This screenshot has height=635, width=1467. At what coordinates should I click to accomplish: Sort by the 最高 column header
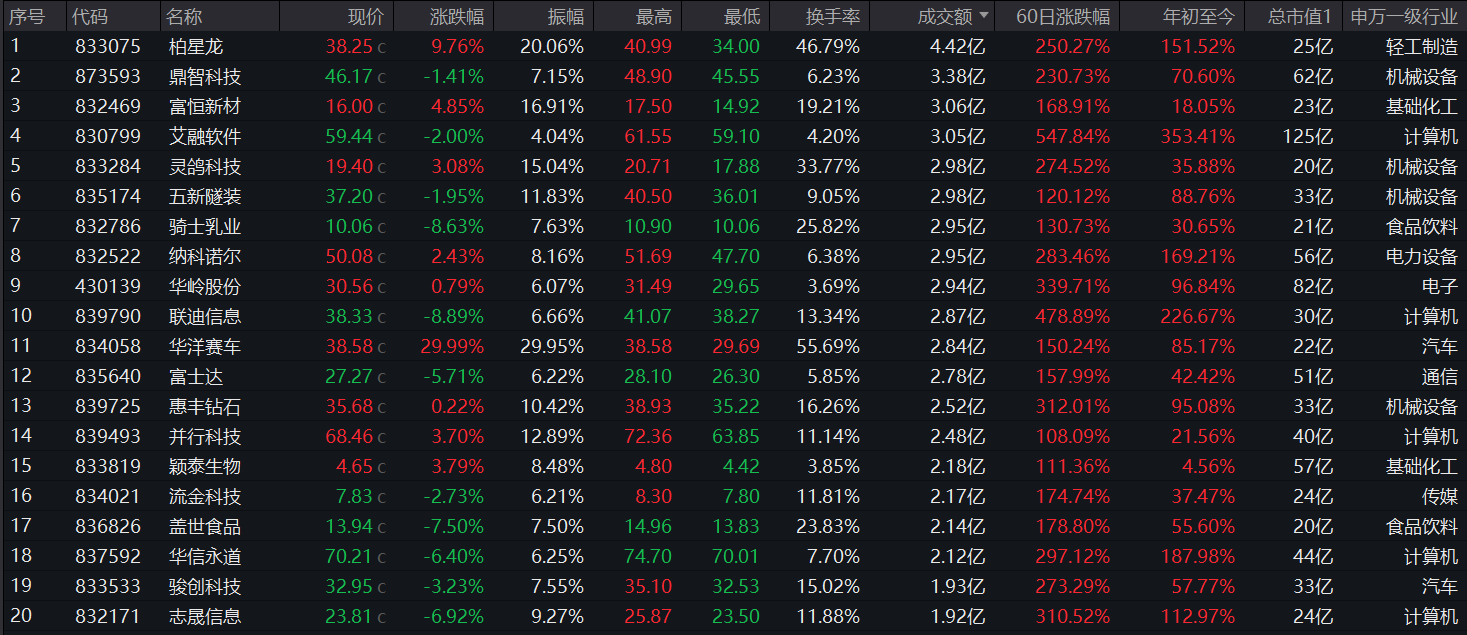(654, 16)
